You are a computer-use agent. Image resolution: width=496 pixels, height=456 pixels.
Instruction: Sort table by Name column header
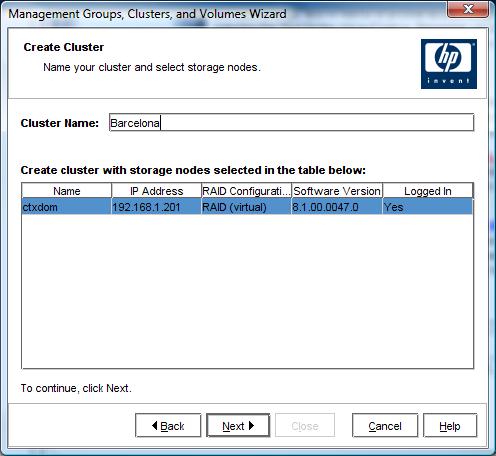(x=67, y=191)
